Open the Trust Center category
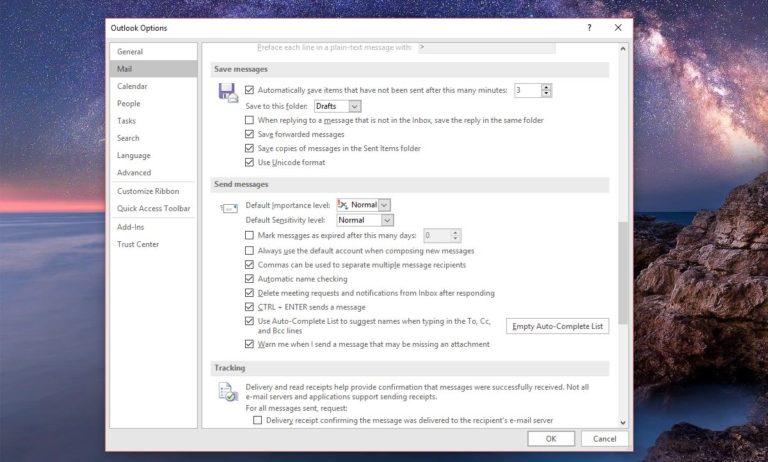The width and height of the screenshot is (768, 462). pos(136,243)
